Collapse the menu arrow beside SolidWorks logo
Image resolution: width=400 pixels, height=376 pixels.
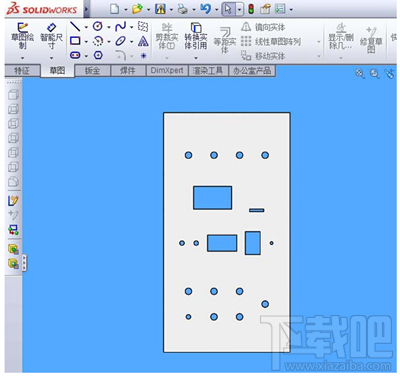pos(86,9)
